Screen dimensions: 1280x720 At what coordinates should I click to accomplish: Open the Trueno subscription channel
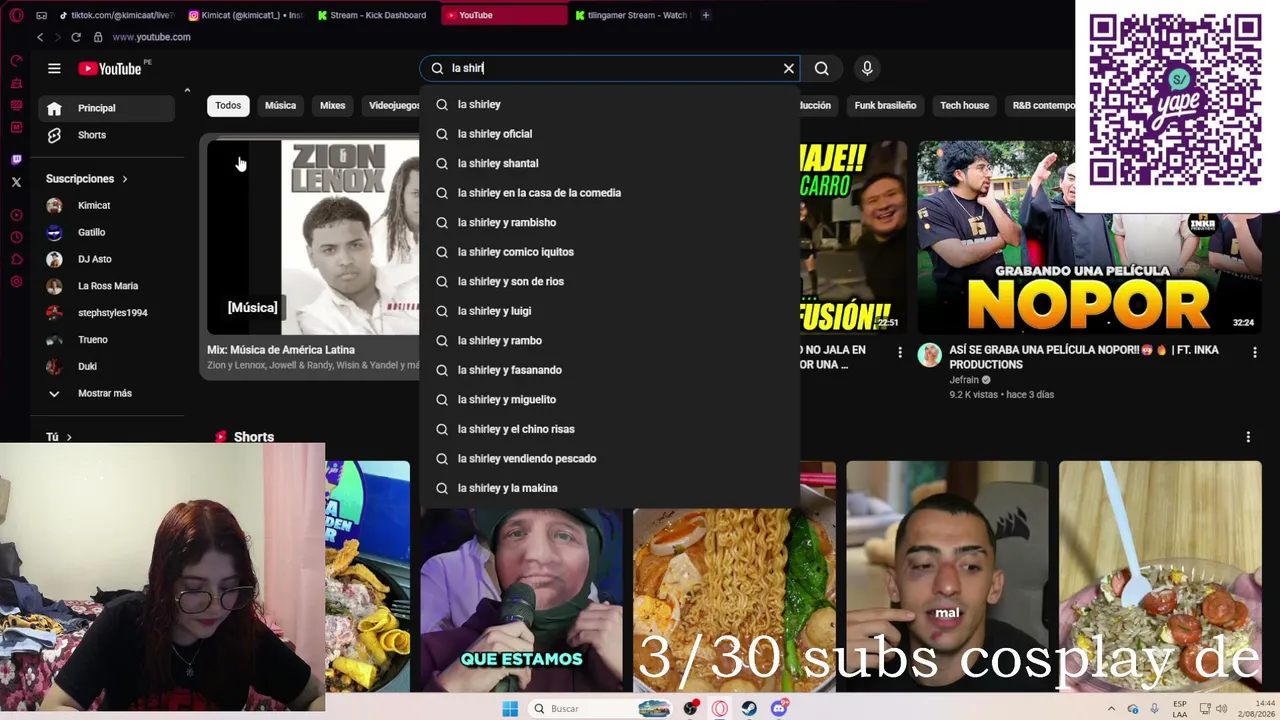(107, 340)
